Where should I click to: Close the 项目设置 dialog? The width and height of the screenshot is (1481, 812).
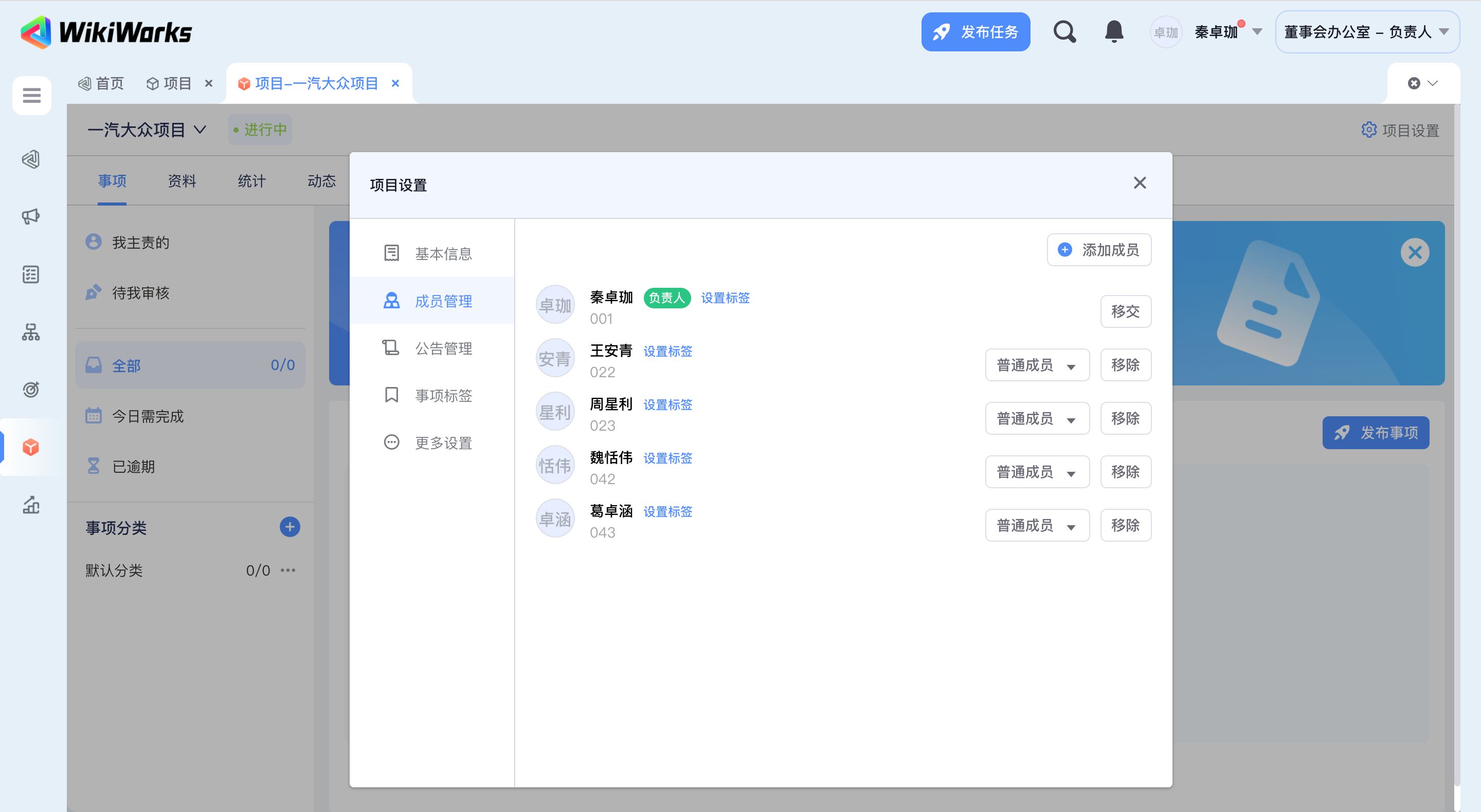[1140, 183]
